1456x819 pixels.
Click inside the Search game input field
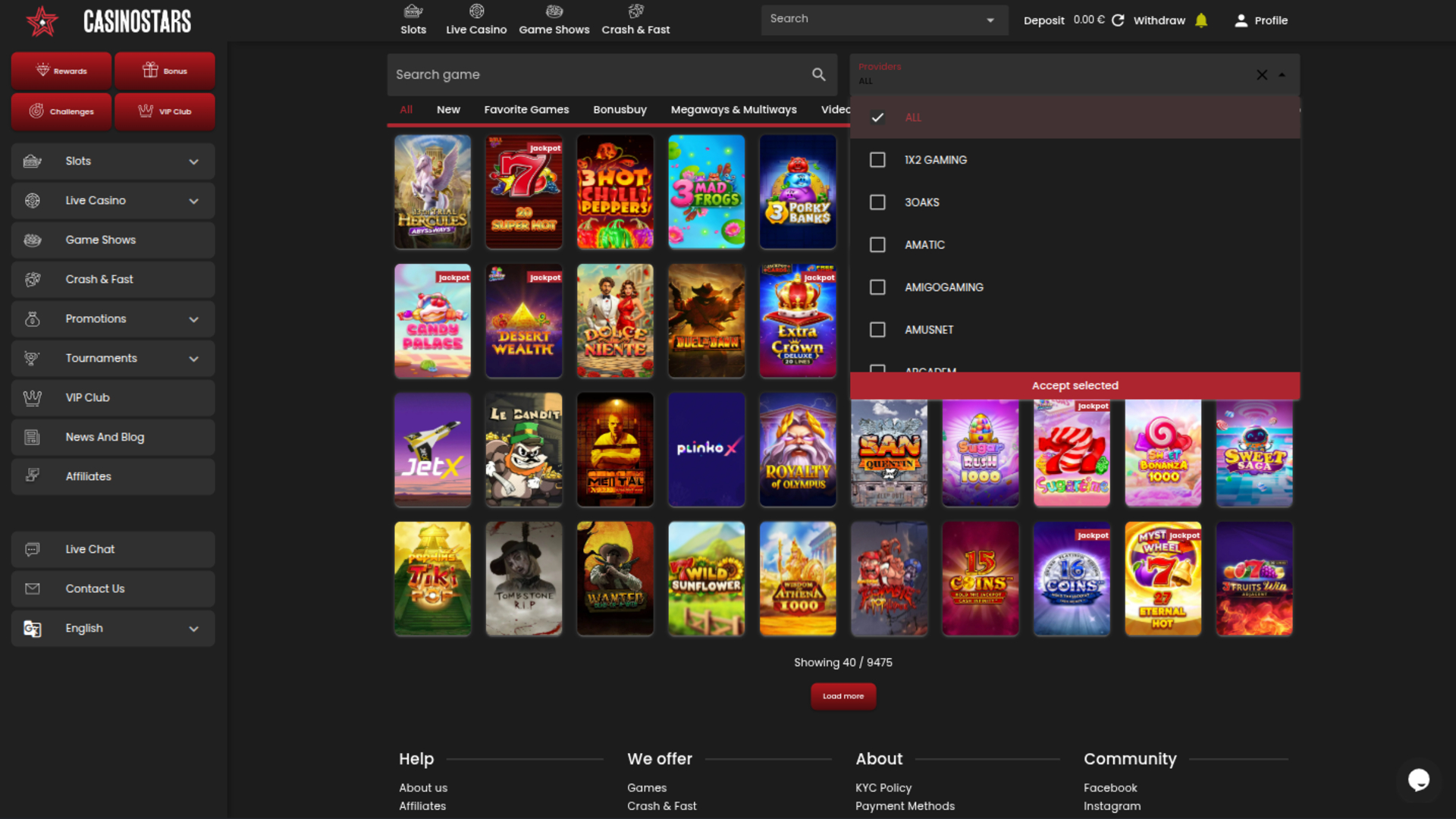click(x=591, y=74)
